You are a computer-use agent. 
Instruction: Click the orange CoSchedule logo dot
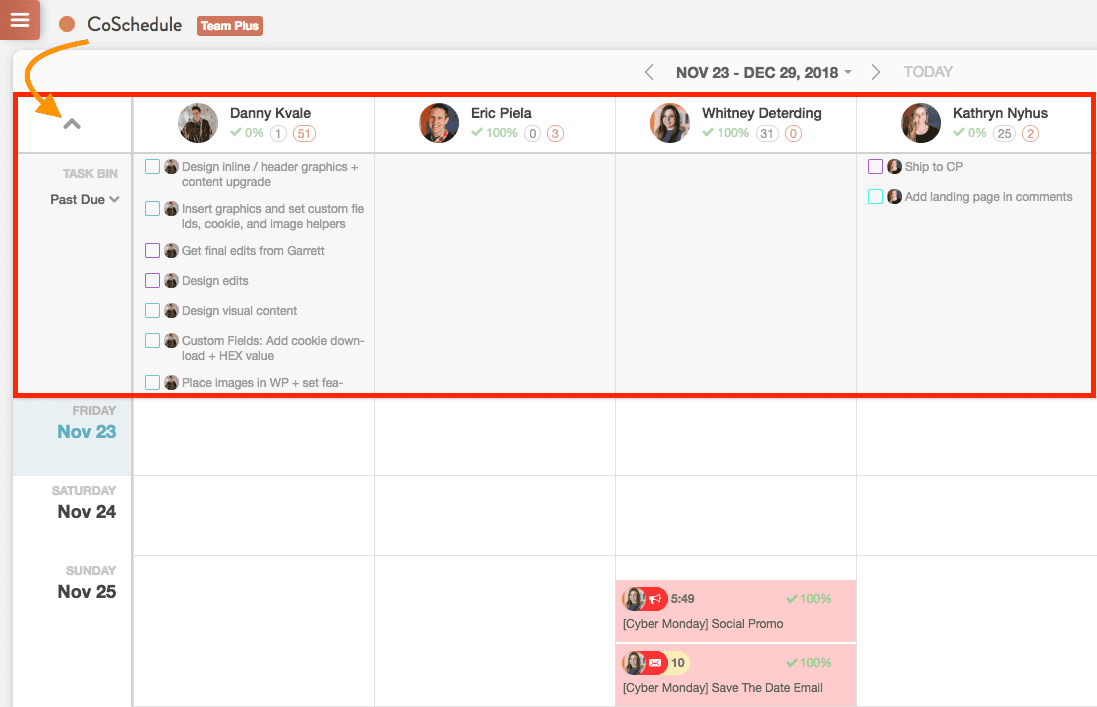67,24
